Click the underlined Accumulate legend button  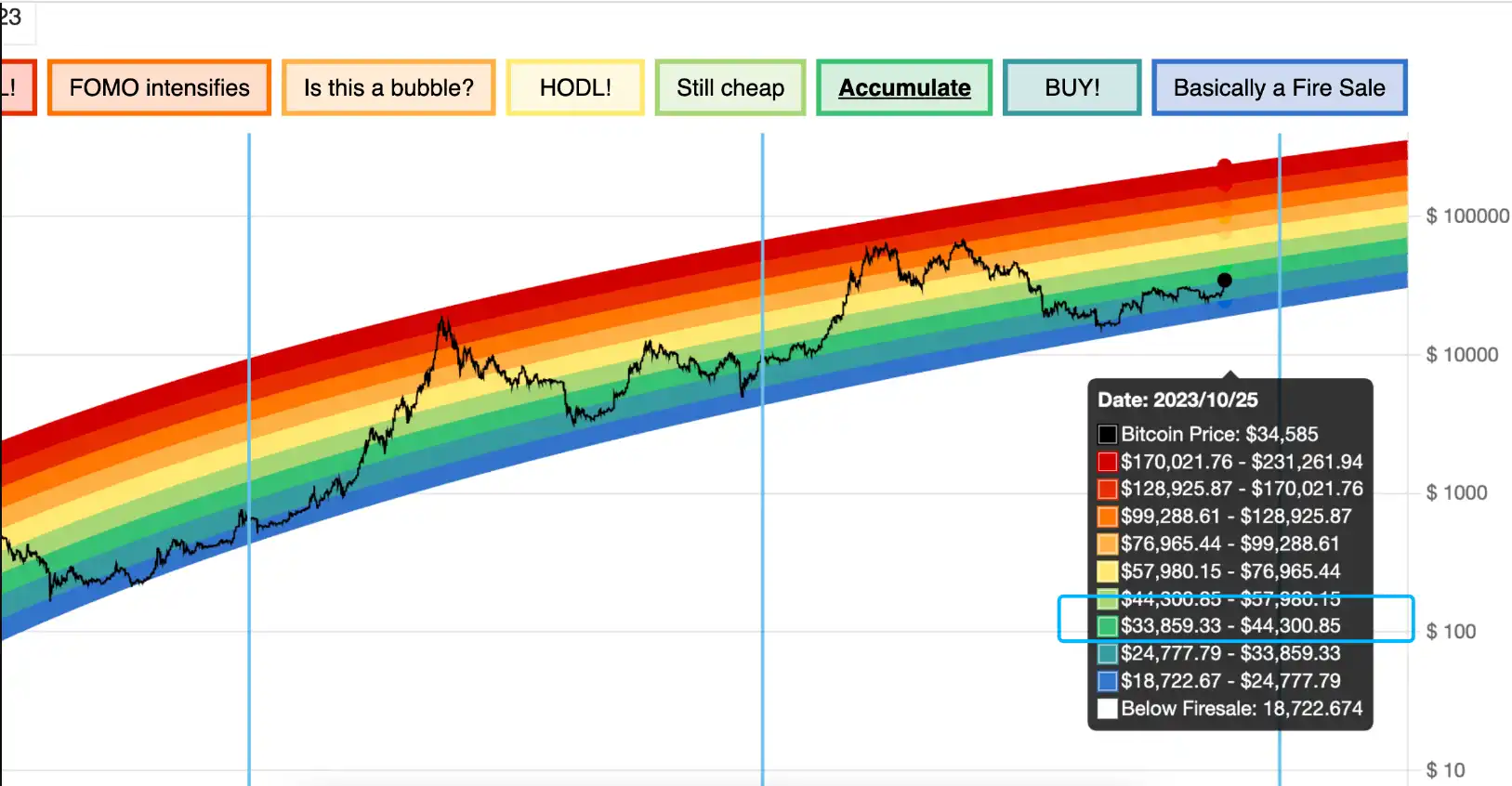[x=904, y=88]
